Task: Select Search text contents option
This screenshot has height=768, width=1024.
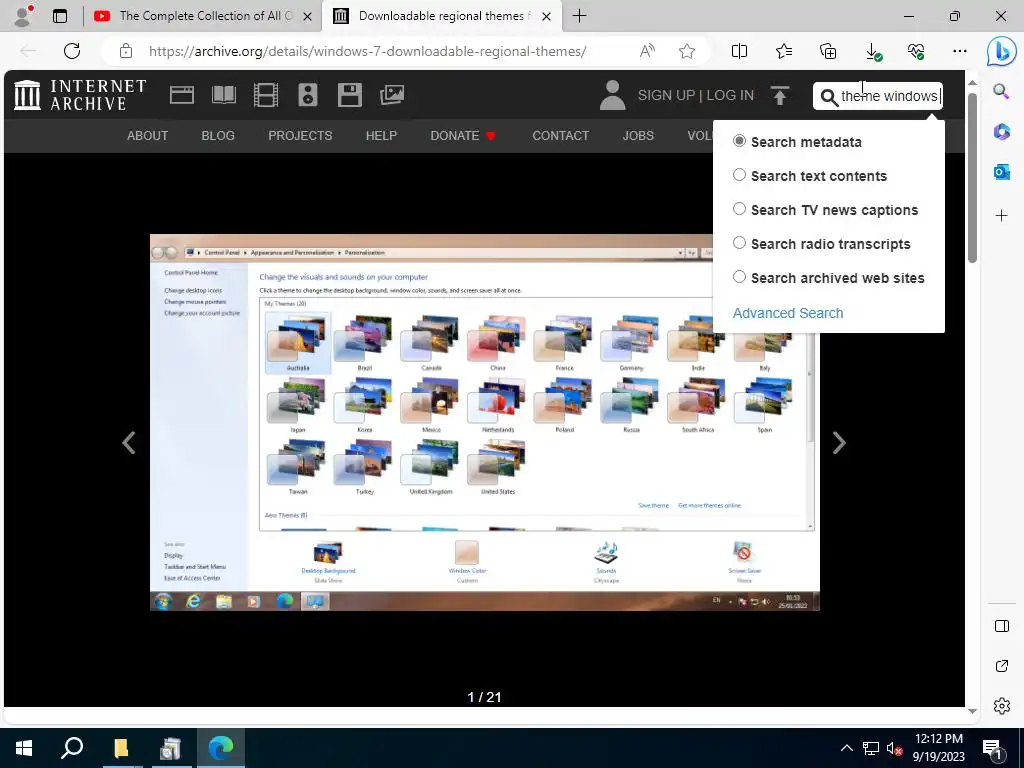Action: [810, 176]
